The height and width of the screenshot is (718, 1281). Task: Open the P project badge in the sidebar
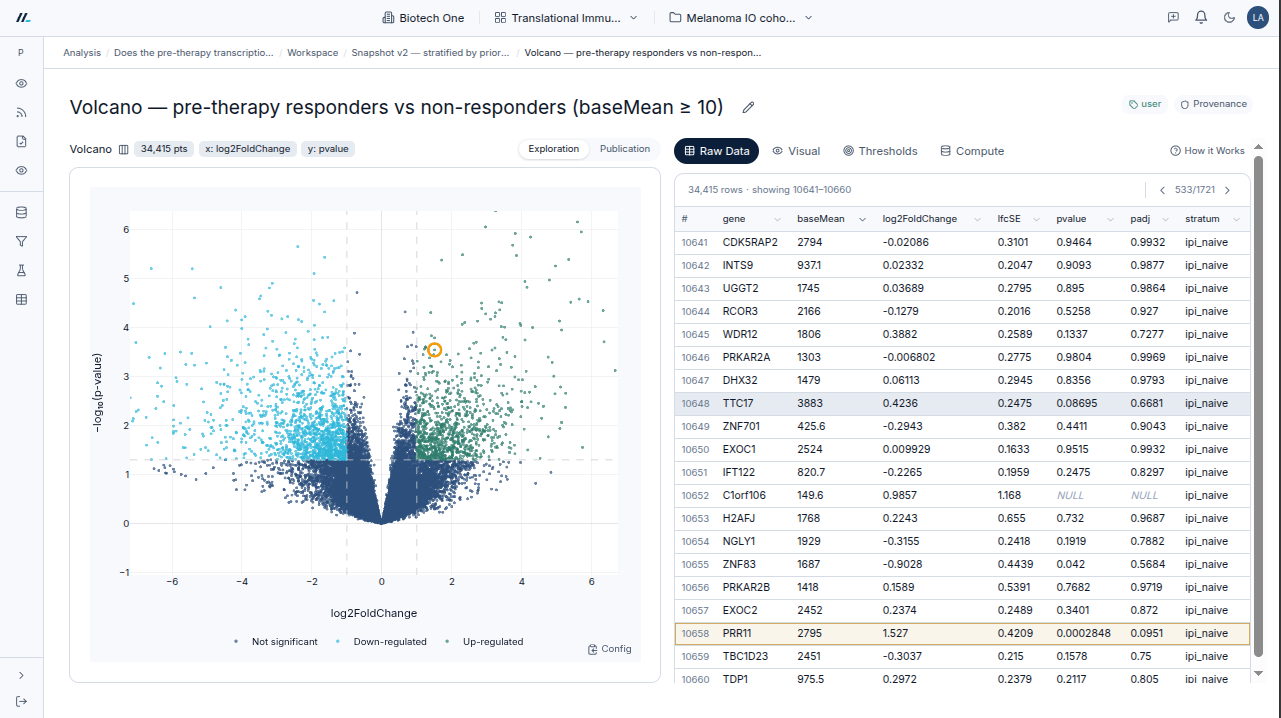point(21,52)
